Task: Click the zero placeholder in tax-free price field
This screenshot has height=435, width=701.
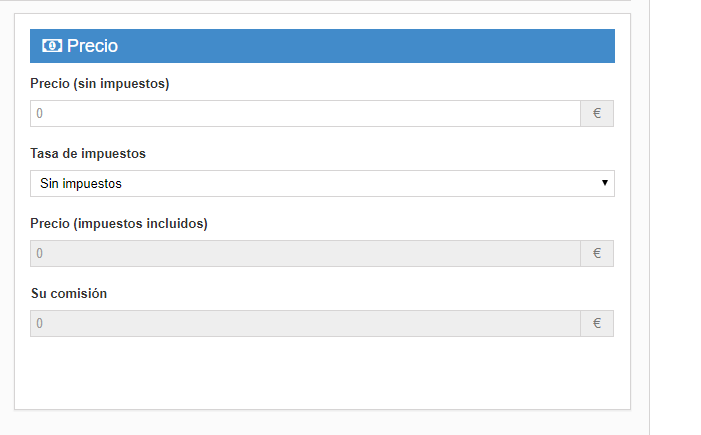Action: pos(40,114)
